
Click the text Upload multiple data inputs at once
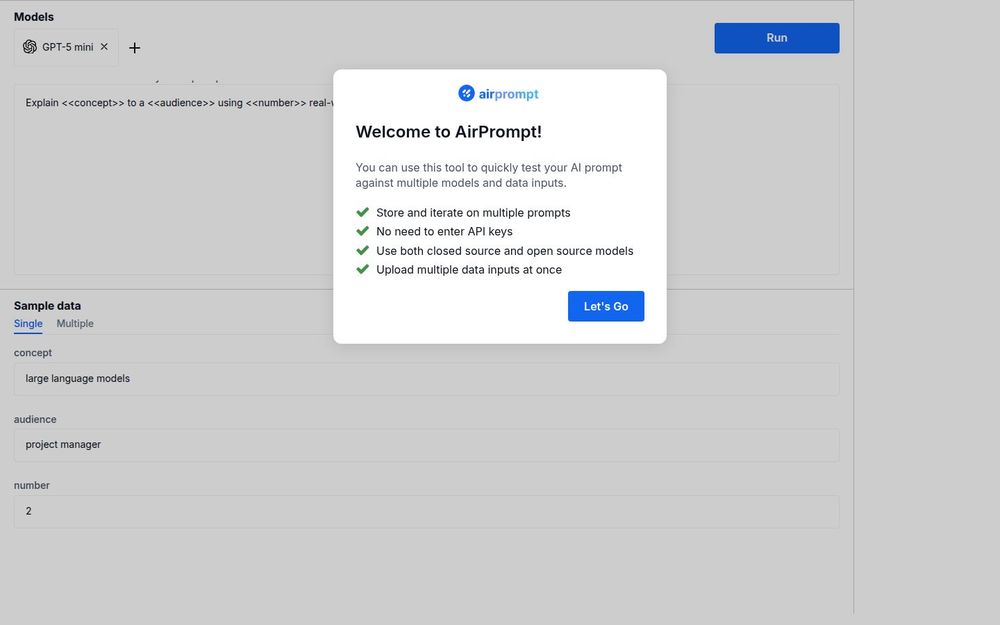[x=469, y=270]
